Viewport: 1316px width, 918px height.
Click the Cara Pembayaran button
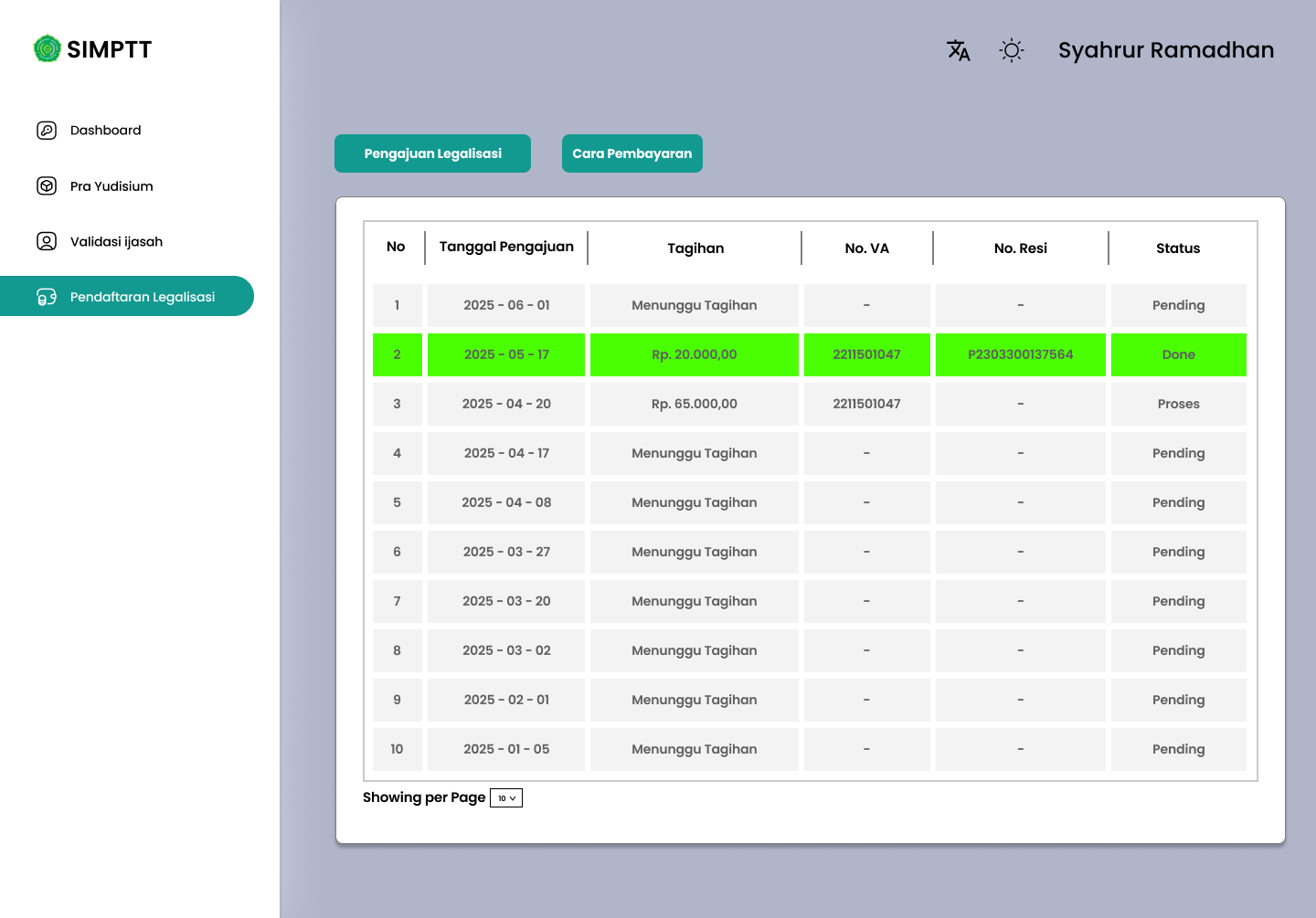pos(632,153)
